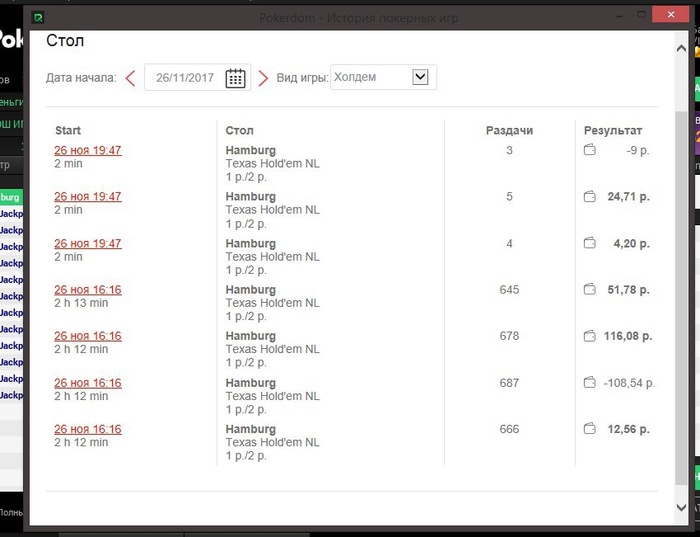Go to previous date with left arrow
This screenshot has width=700, height=537.
pos(130,78)
